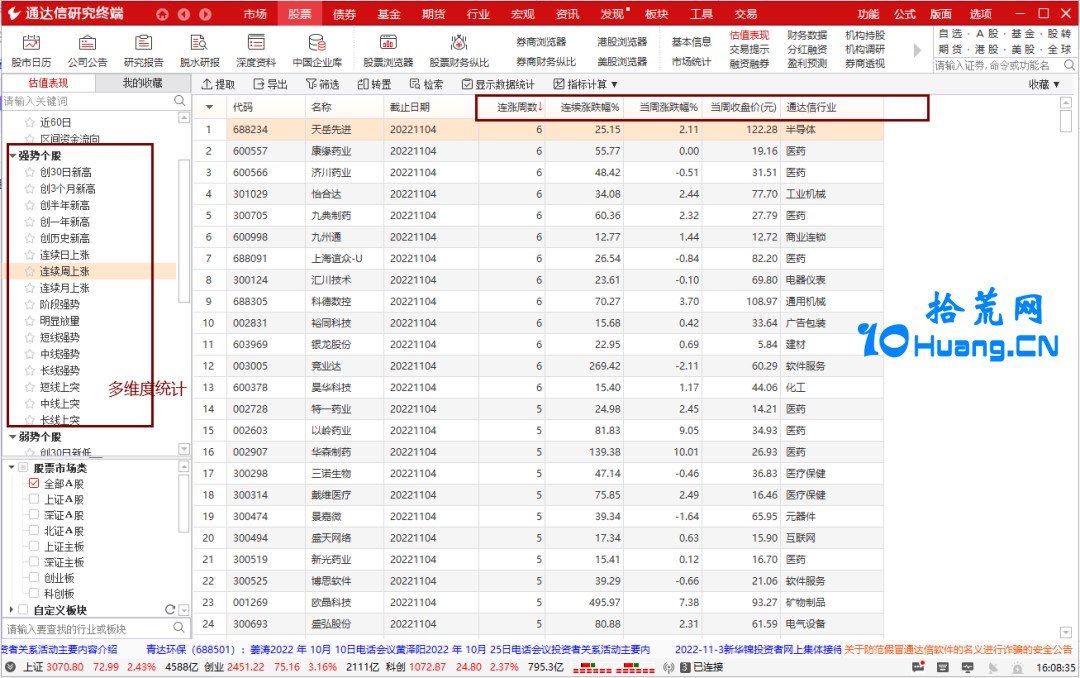This screenshot has height=678, width=1080.
Task: Select the 连续月上涨 tree item
Action: pos(64,287)
